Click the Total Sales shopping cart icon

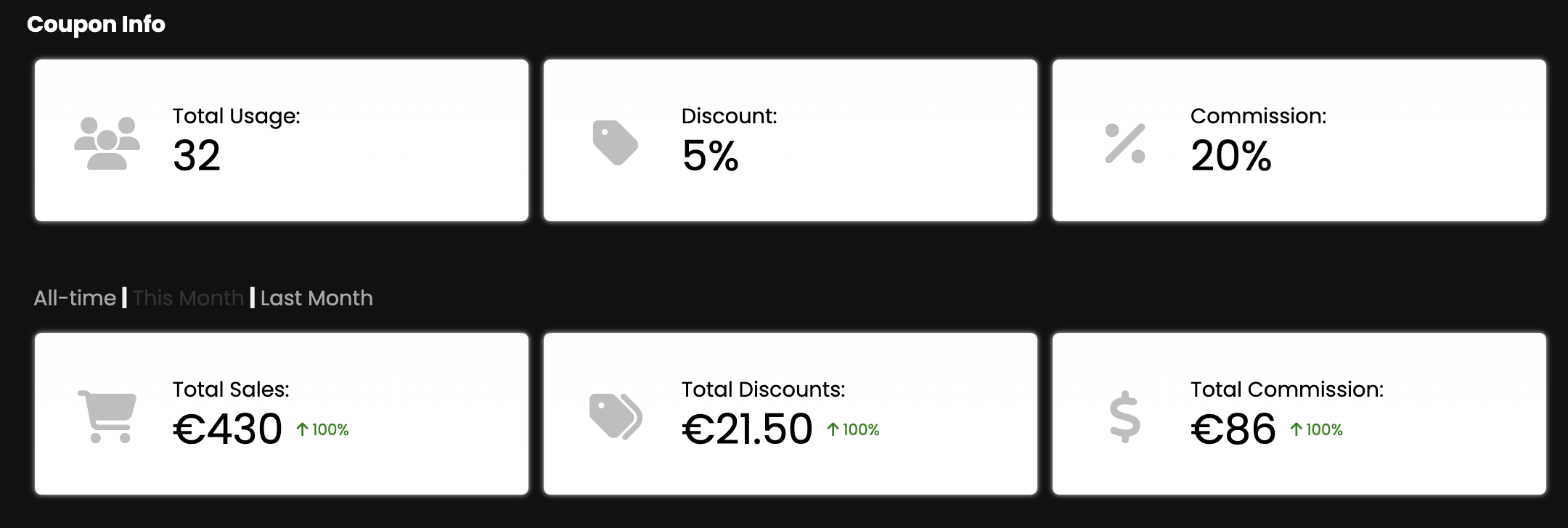point(107,416)
